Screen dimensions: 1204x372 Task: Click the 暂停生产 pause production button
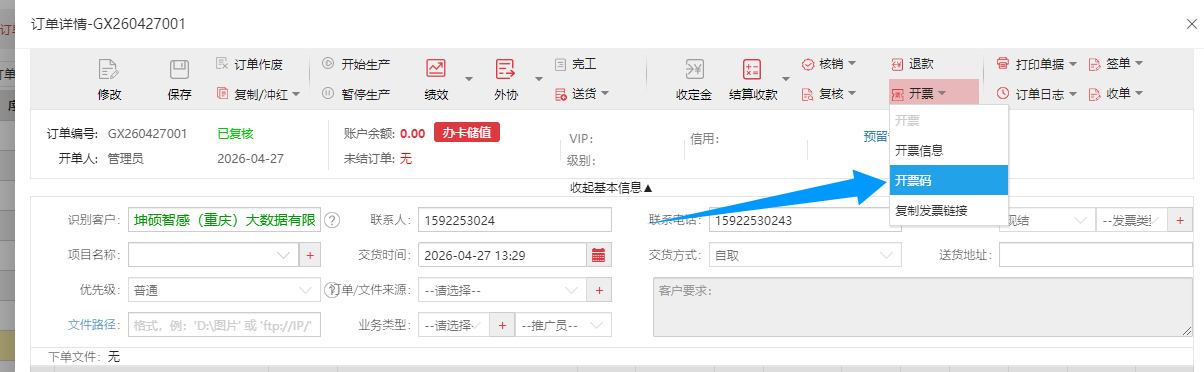356,94
